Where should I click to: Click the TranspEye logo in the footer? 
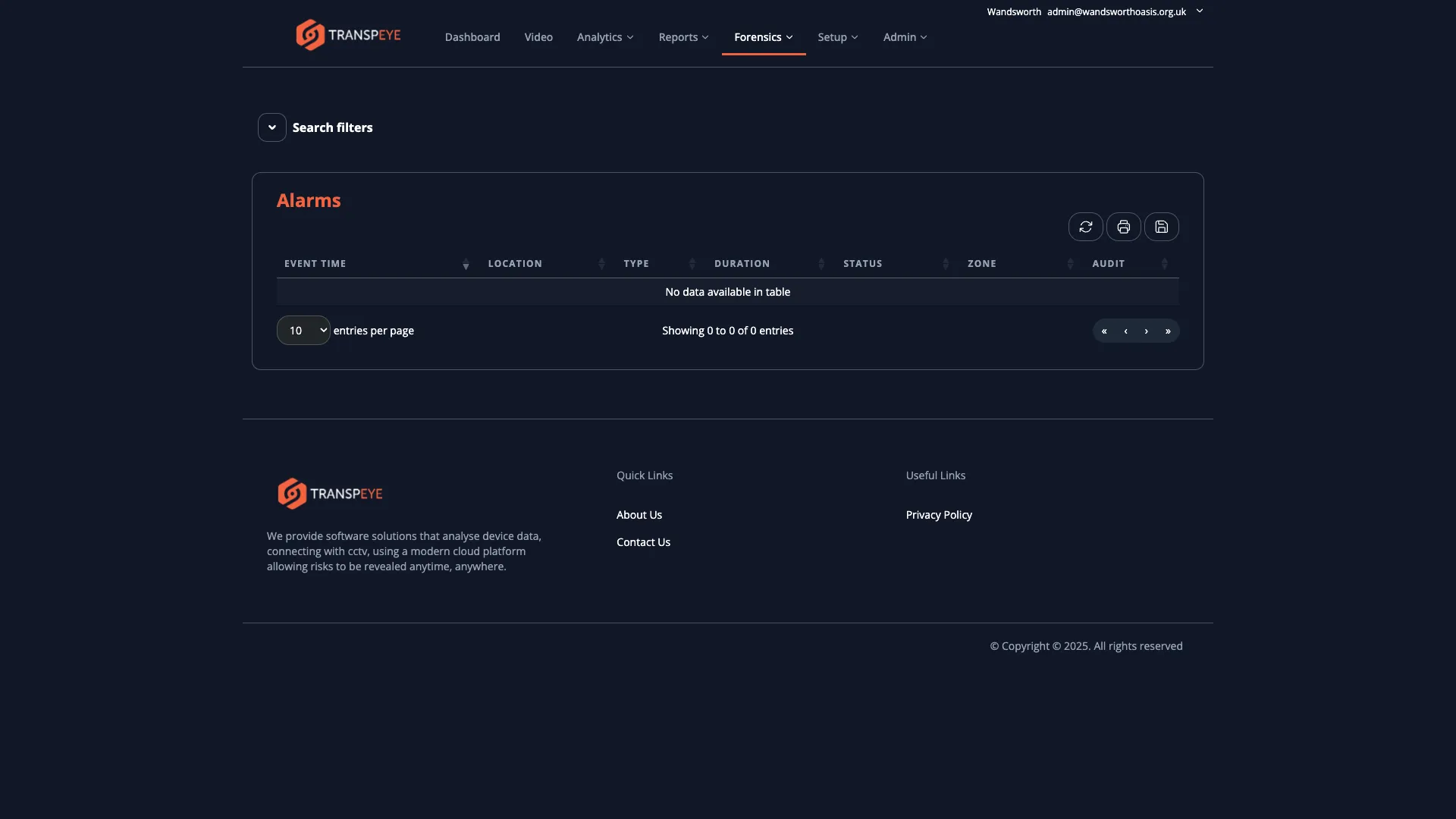coord(330,493)
